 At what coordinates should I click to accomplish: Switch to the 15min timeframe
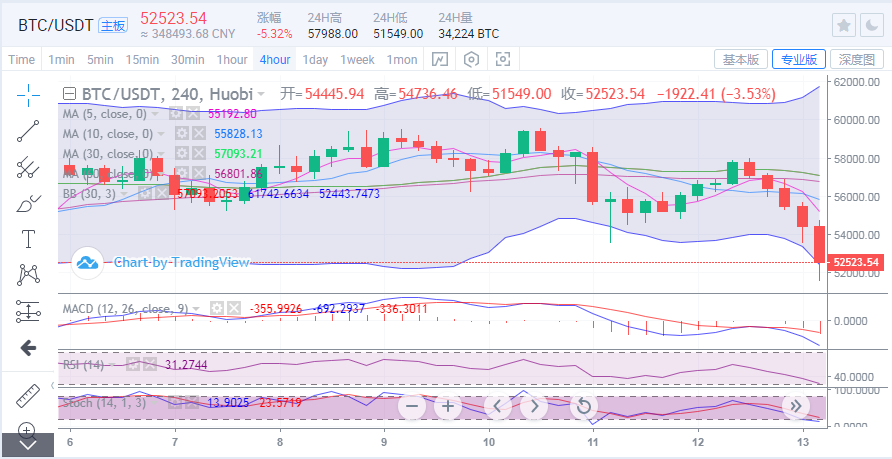142,60
